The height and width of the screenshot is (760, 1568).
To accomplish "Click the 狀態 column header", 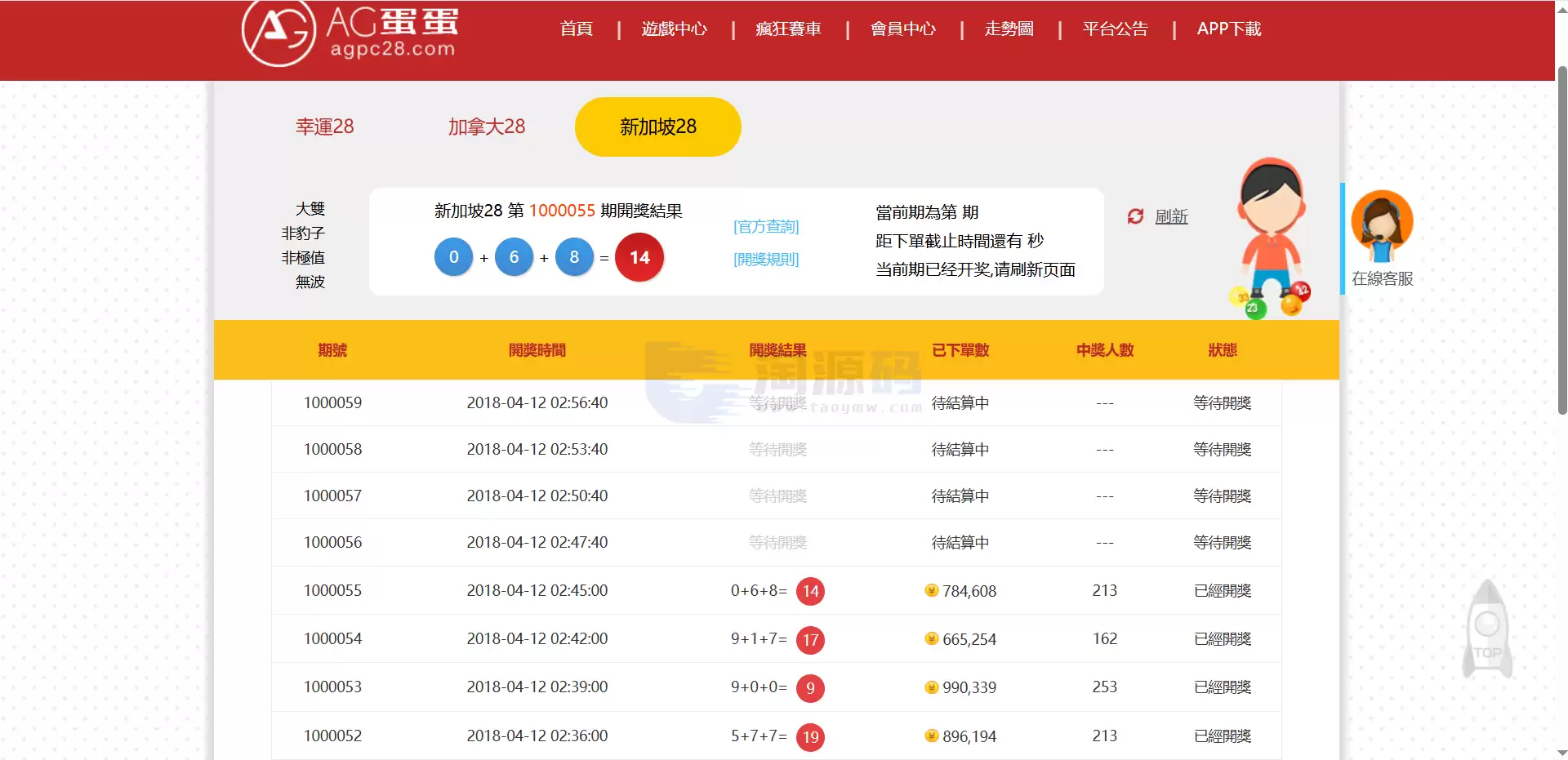I will [x=1223, y=350].
